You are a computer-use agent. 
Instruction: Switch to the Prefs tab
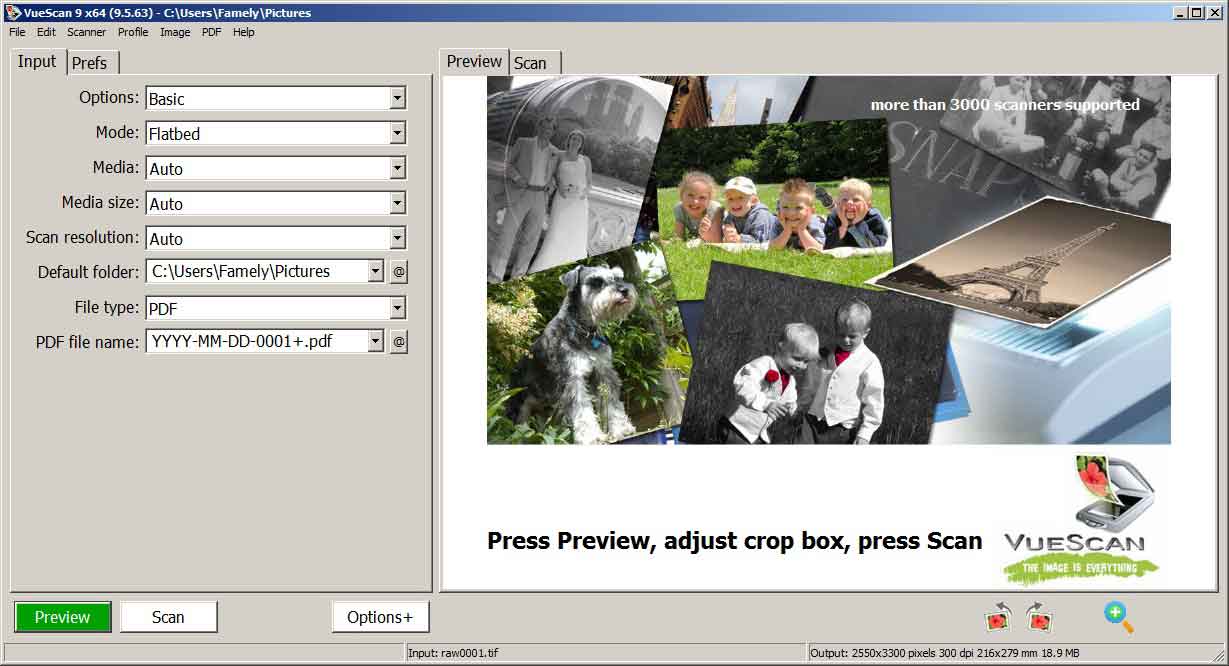tap(91, 62)
